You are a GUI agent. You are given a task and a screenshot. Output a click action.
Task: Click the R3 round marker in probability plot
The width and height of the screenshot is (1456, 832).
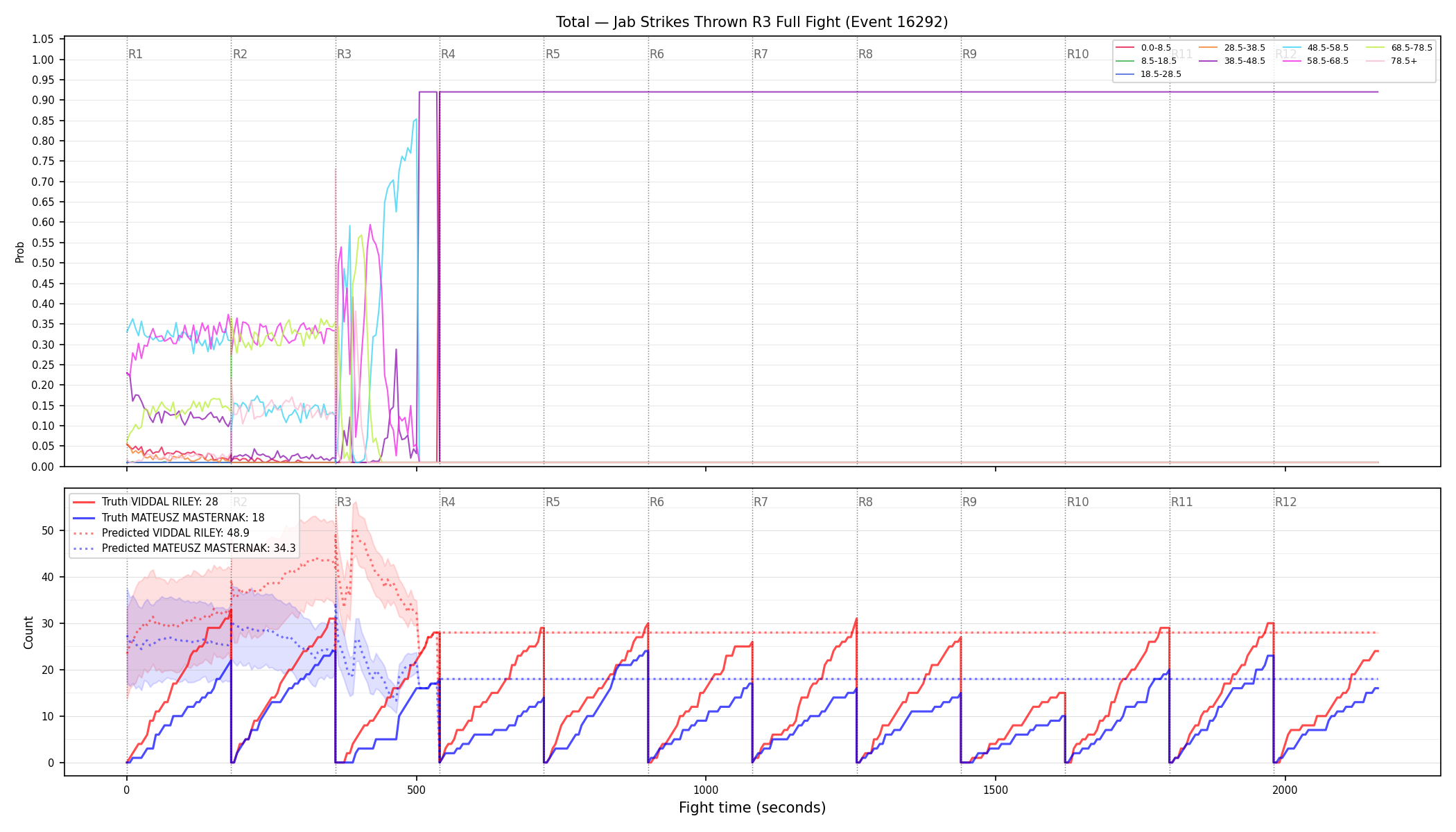[x=344, y=54]
